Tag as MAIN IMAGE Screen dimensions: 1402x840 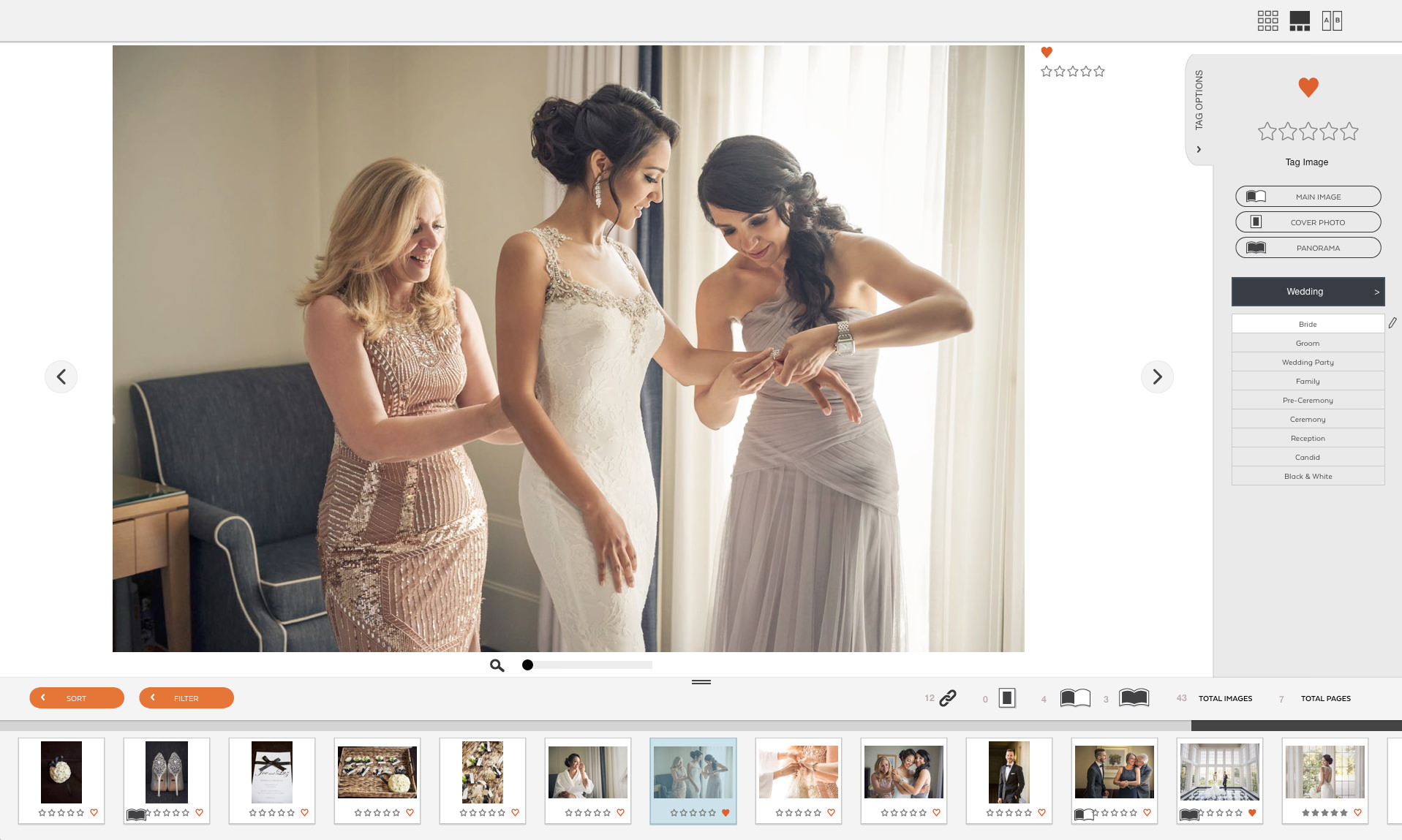click(1308, 197)
